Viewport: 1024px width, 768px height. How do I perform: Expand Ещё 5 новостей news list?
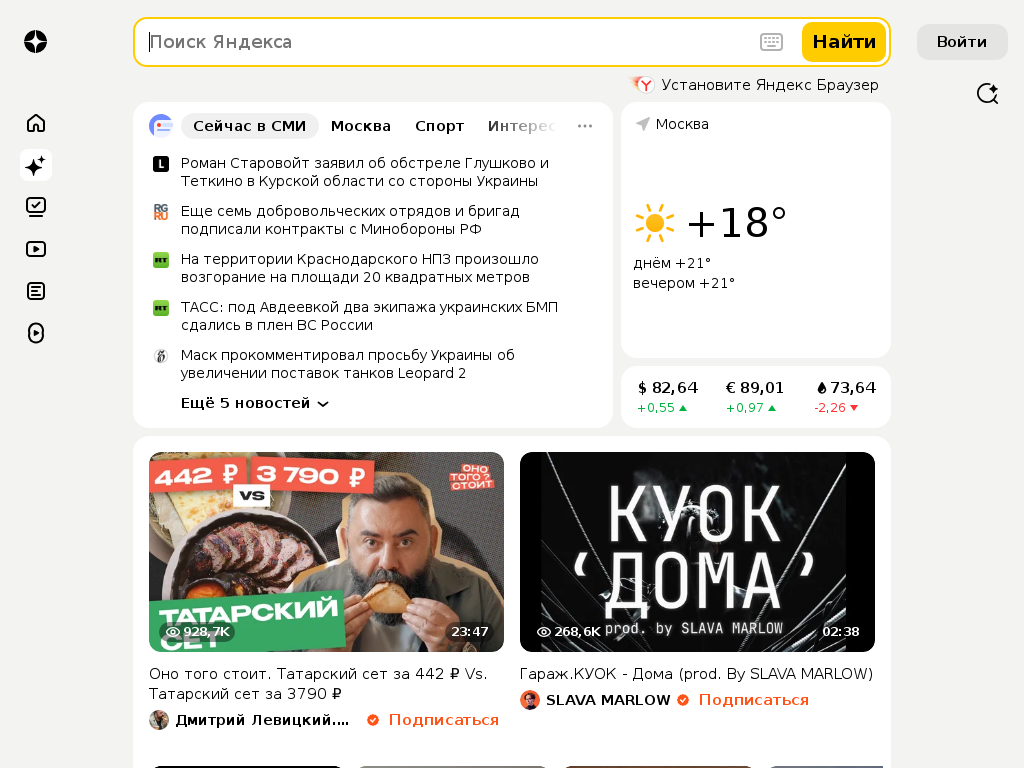pos(254,403)
